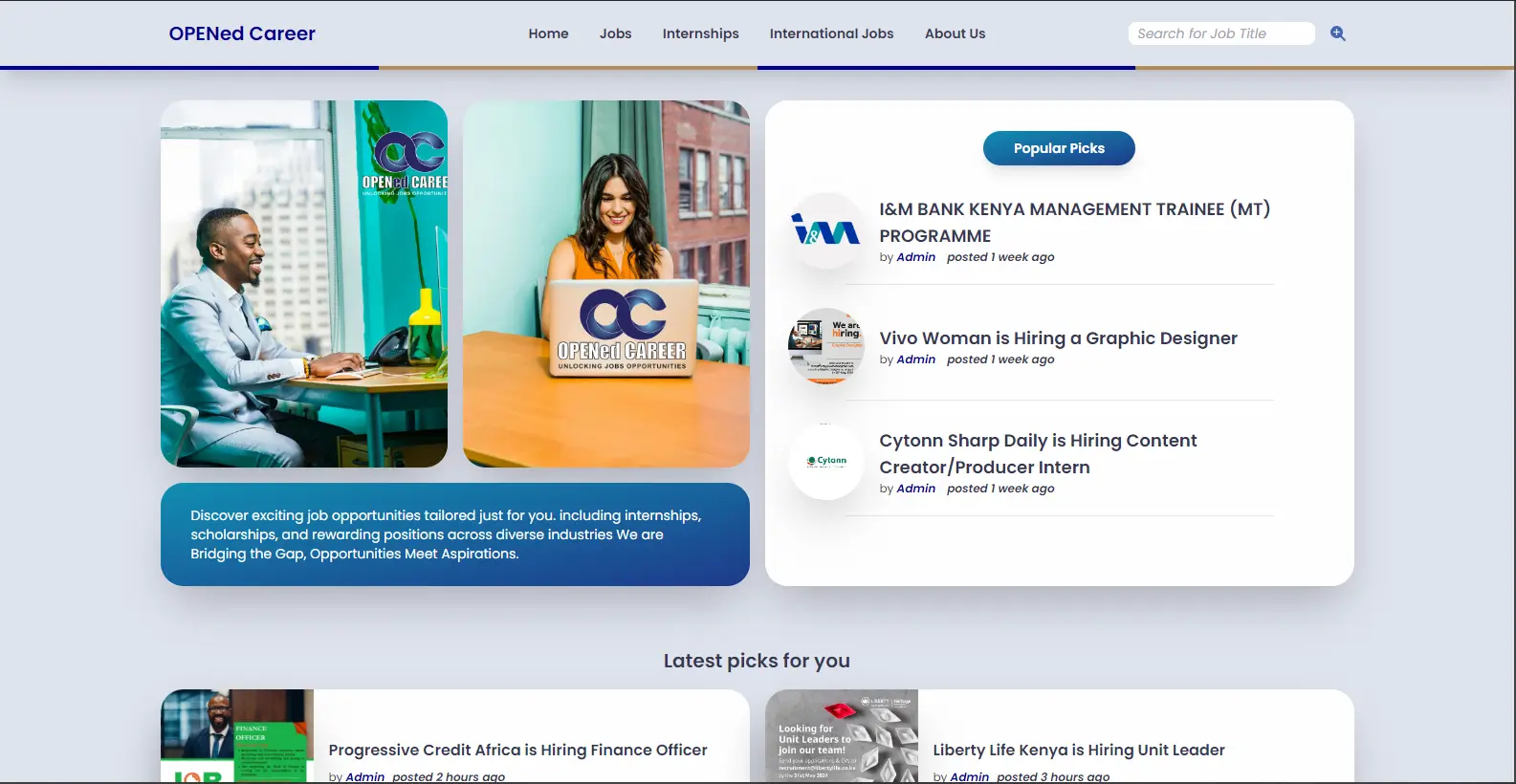Focus the Search for Job Title field
Image resolution: width=1516 pixels, height=784 pixels.
pos(1220,33)
